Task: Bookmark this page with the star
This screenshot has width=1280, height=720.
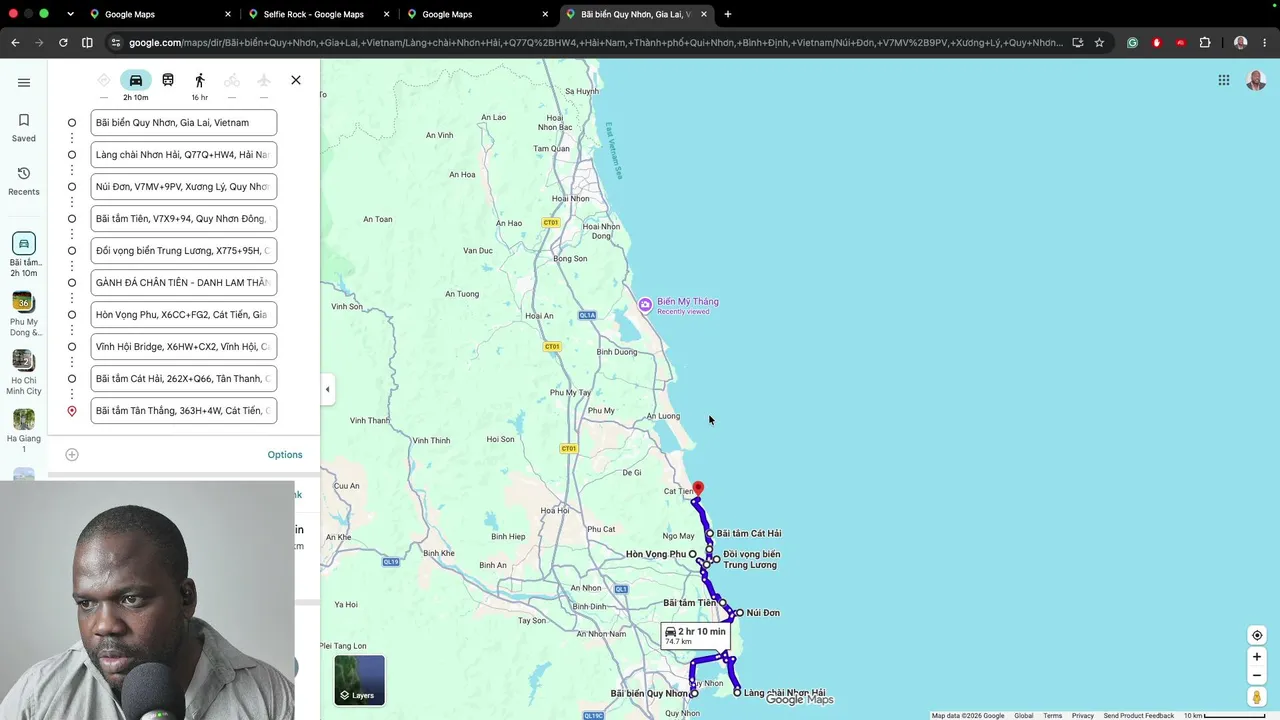Action: coord(1099,42)
